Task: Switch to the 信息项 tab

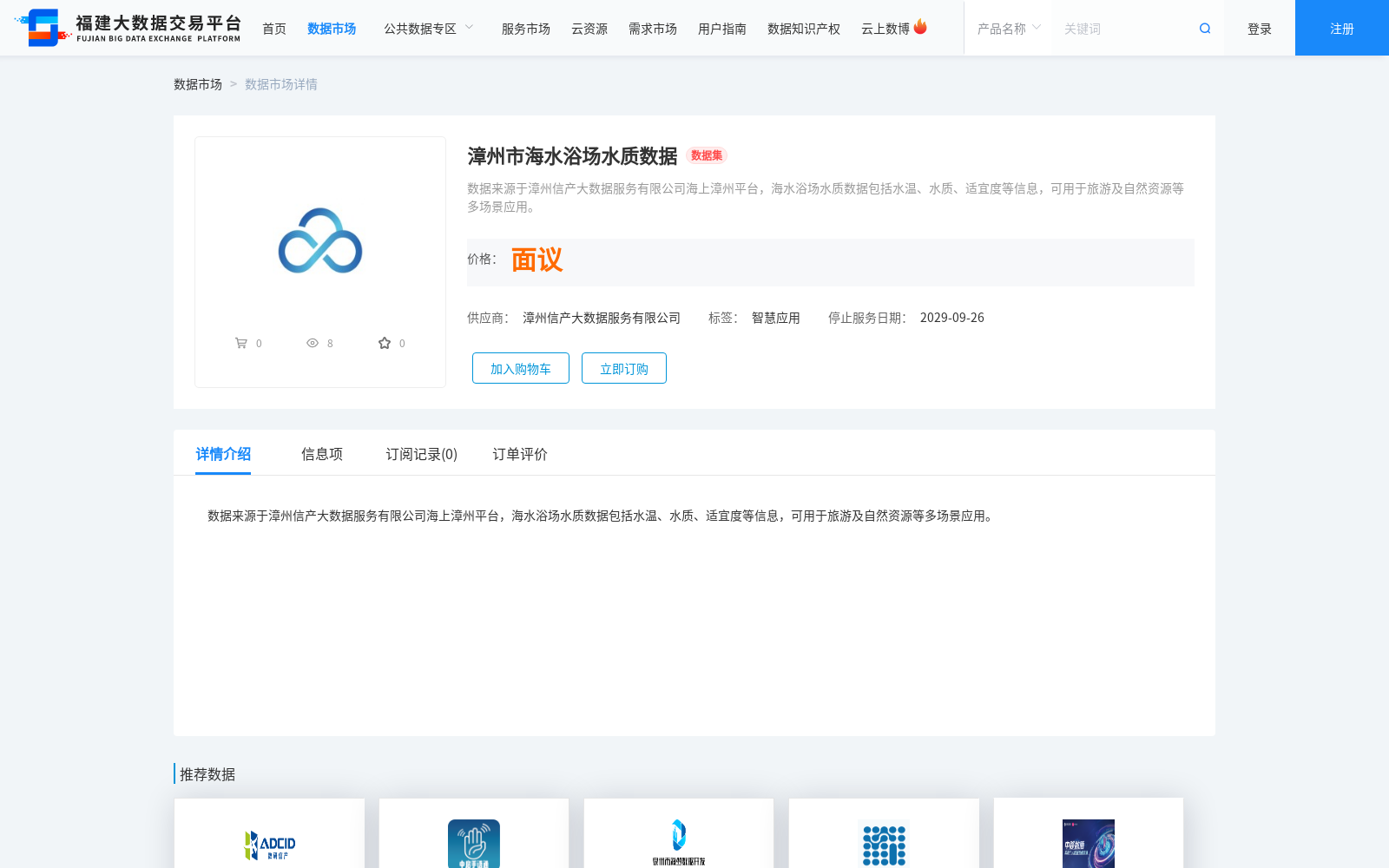Action: [322, 454]
